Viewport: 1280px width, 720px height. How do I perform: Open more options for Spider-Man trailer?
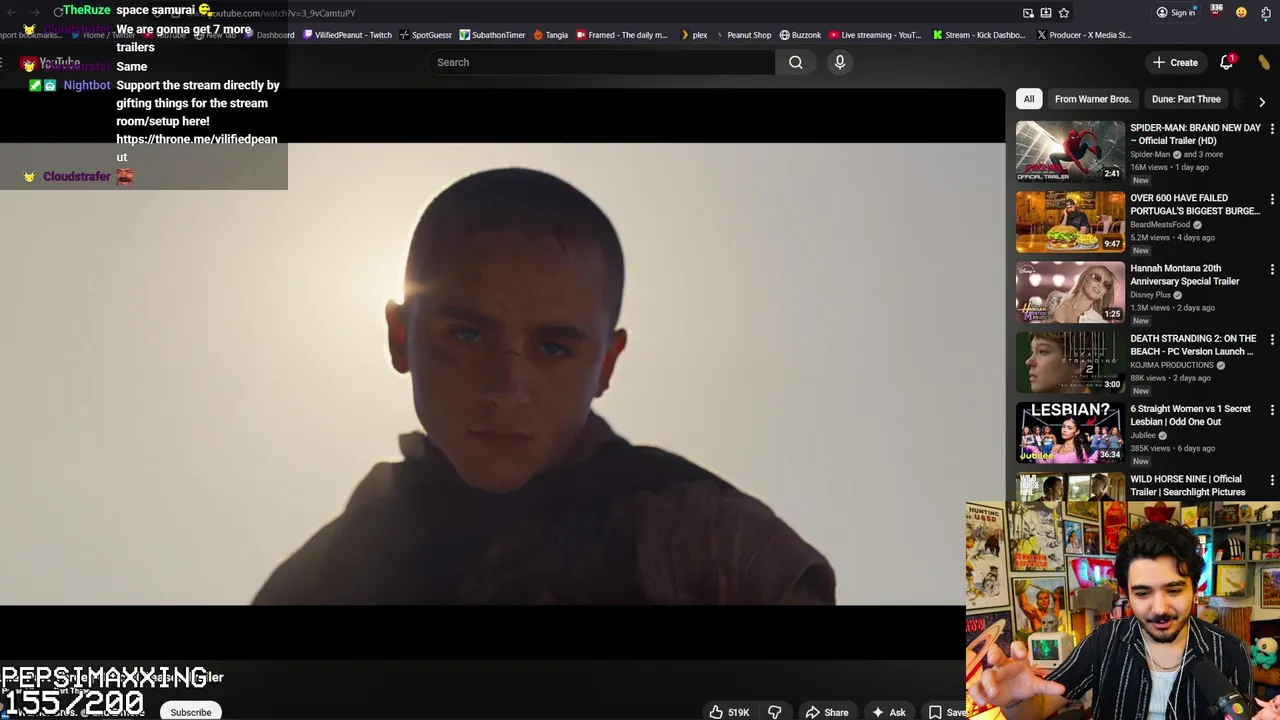tap(1272, 129)
